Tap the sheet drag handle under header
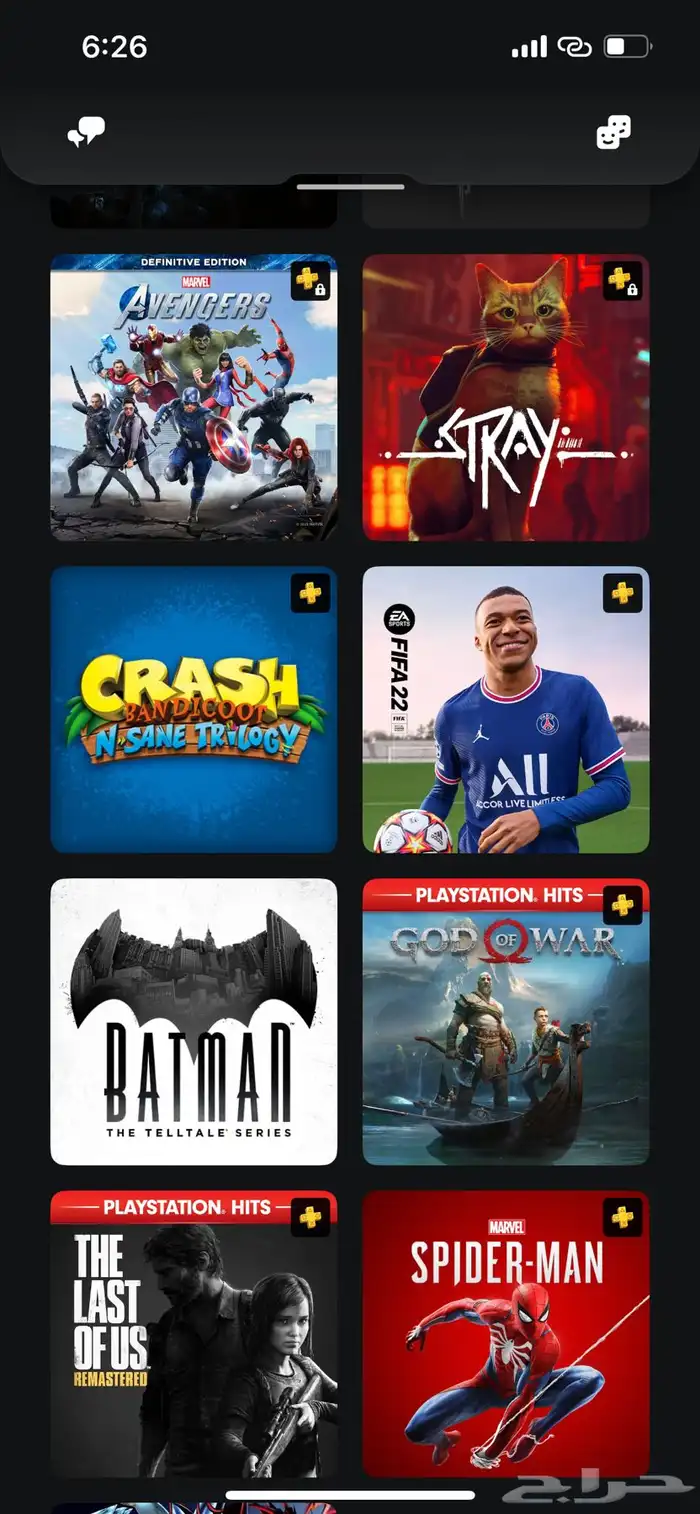This screenshot has width=700, height=1514. tap(350, 186)
